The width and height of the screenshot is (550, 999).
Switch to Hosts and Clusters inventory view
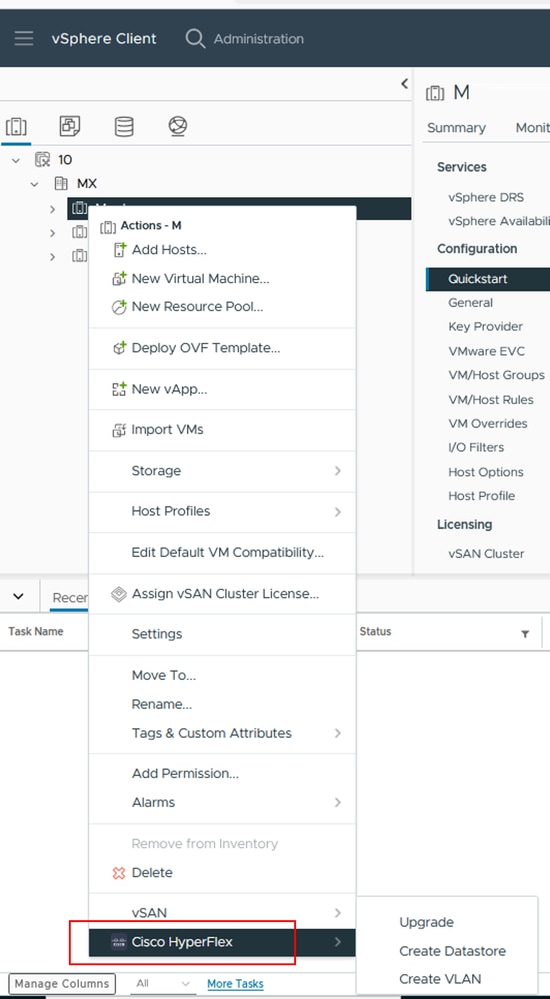pyautogui.click(x=16, y=126)
